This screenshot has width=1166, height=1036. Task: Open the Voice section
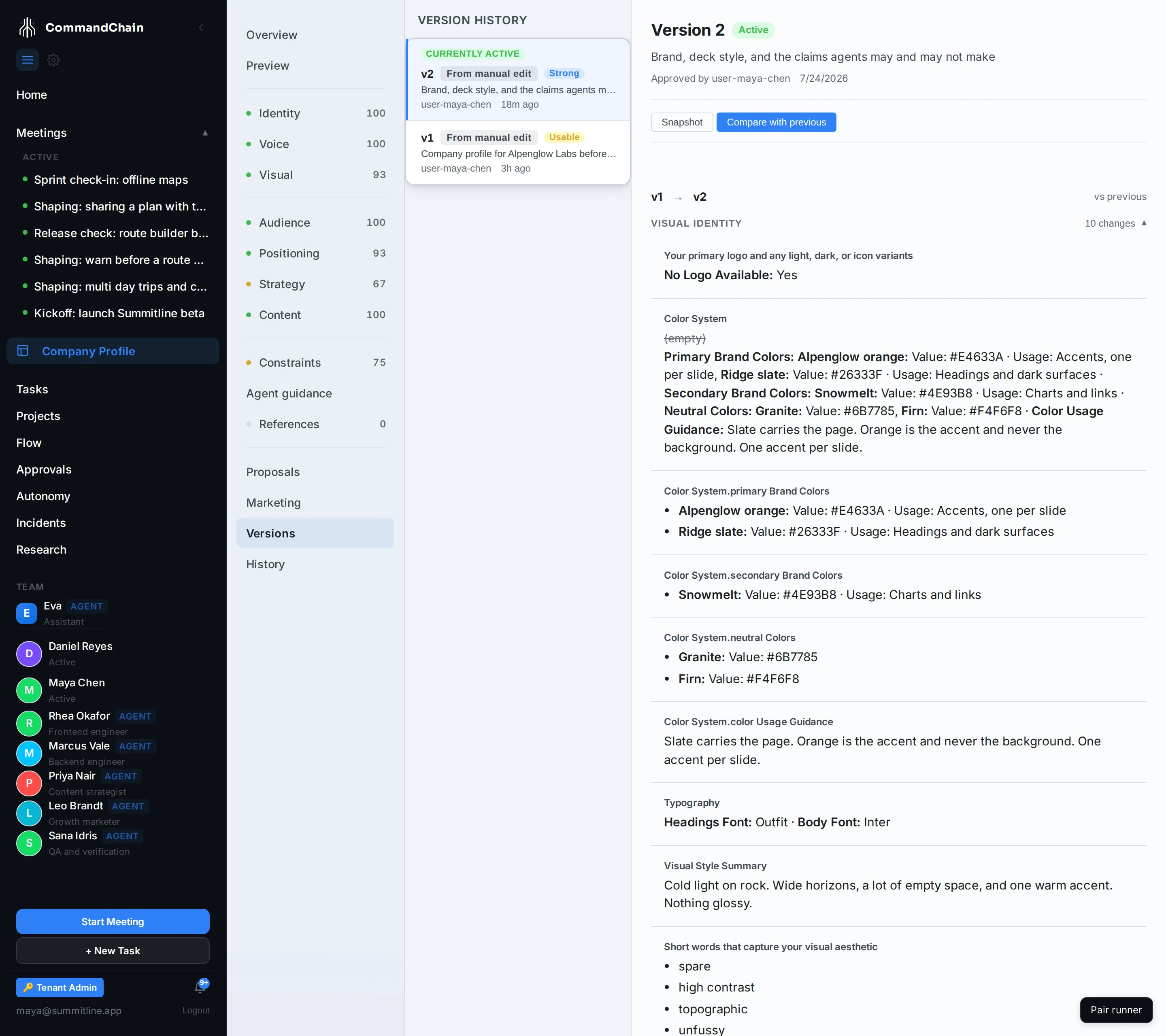[315, 144]
